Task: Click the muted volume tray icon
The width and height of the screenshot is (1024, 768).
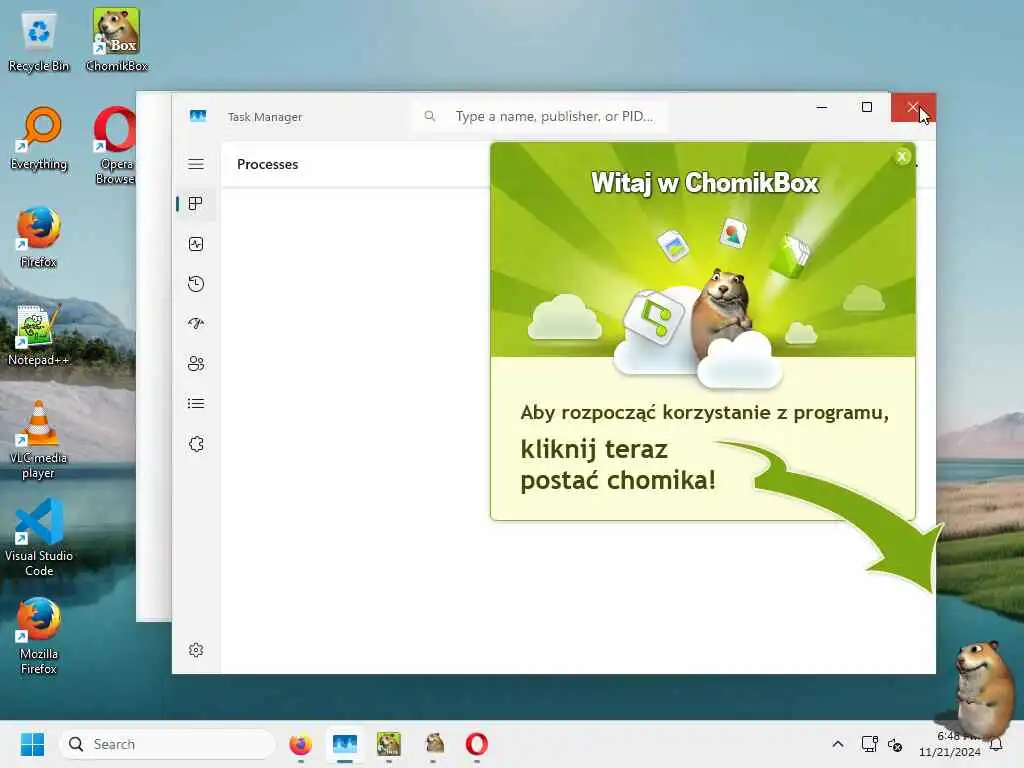Action: 895,744
